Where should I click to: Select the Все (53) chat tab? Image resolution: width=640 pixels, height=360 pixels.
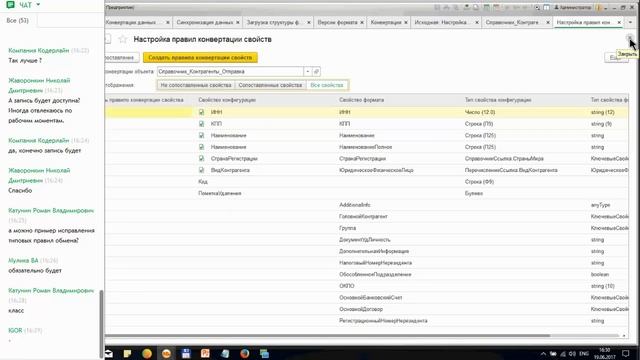(18, 20)
